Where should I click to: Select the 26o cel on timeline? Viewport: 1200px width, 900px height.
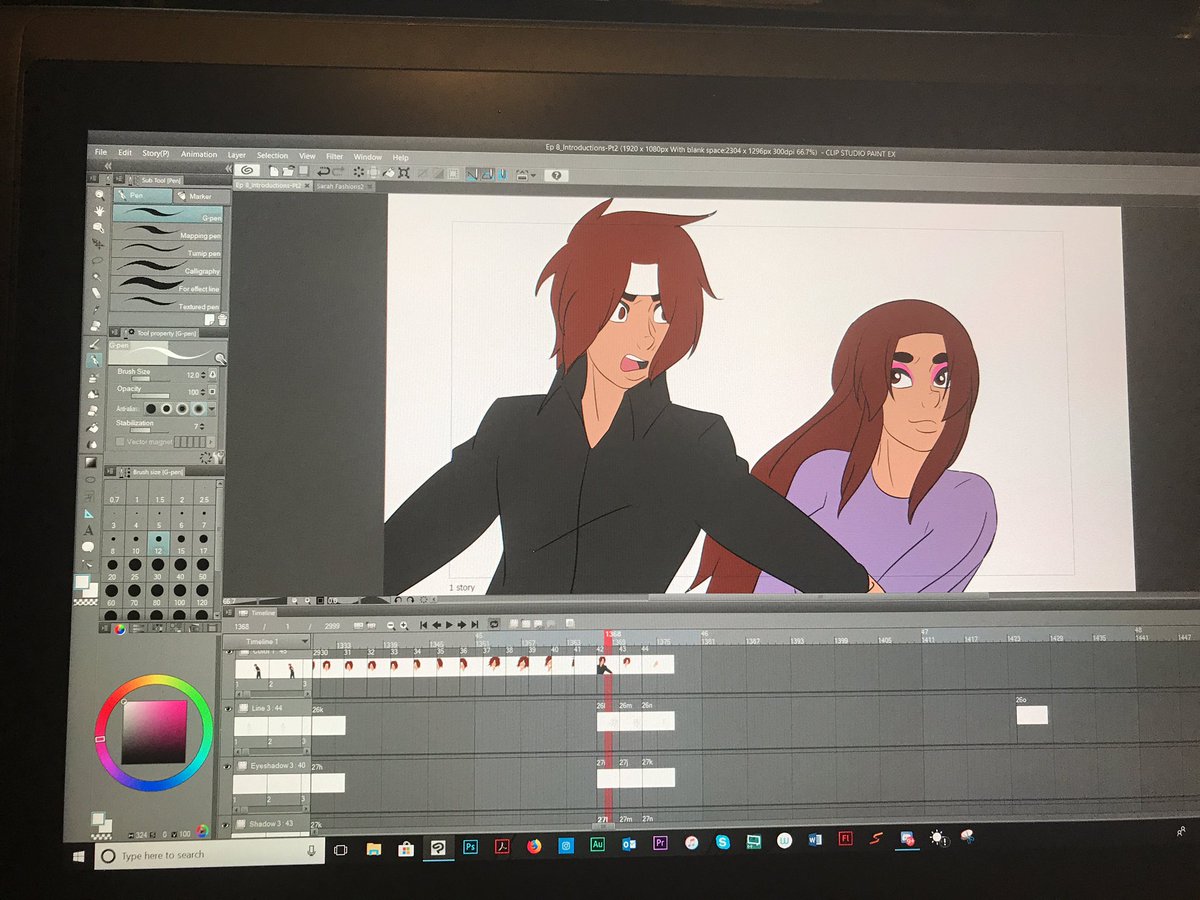point(1032,715)
